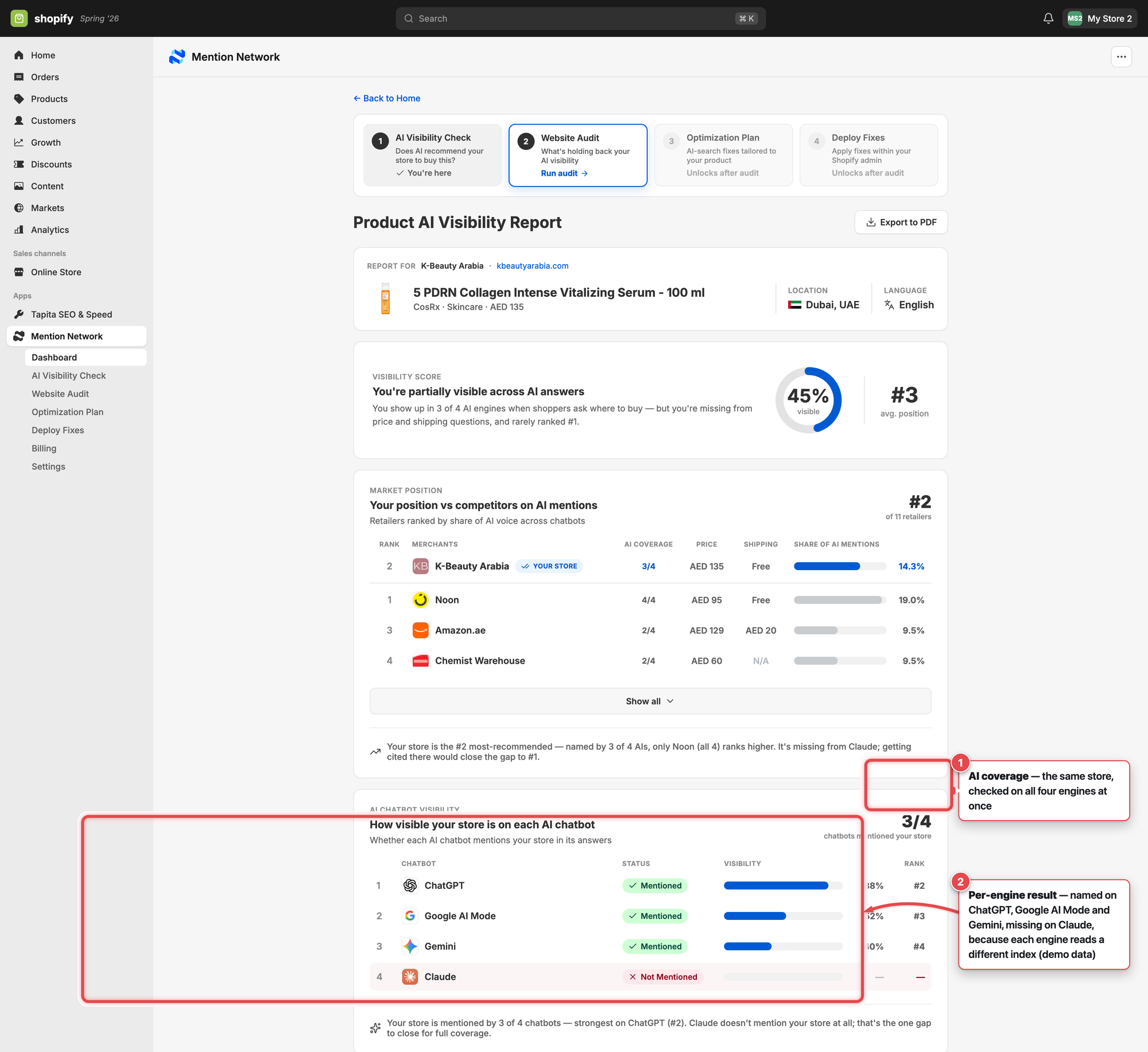Click the AED 20 shipping cost for Amazon.ae
This screenshot has width=1148, height=1052.
pyautogui.click(x=761, y=631)
